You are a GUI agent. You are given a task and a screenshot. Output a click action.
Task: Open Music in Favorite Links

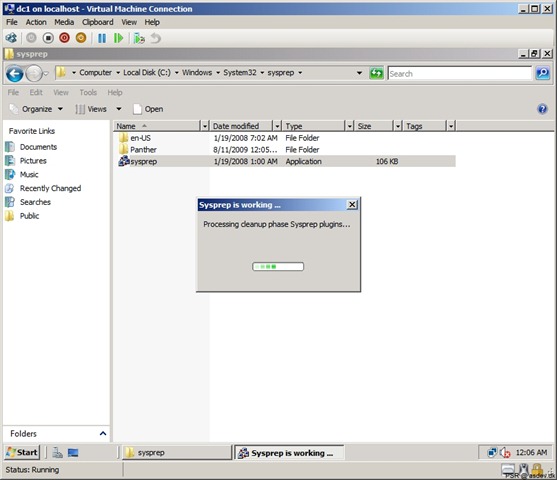click(29, 174)
